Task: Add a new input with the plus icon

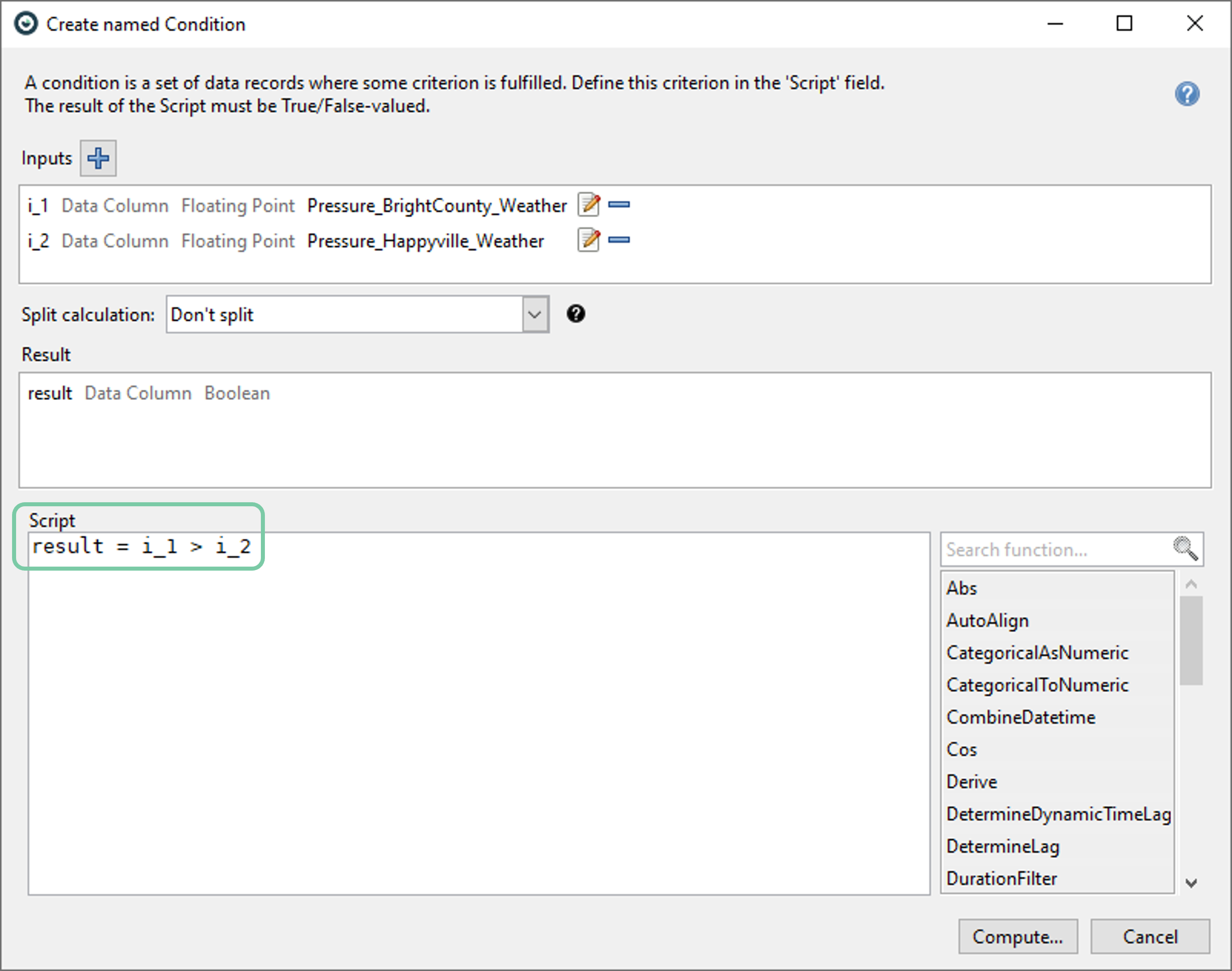Action: (98, 158)
